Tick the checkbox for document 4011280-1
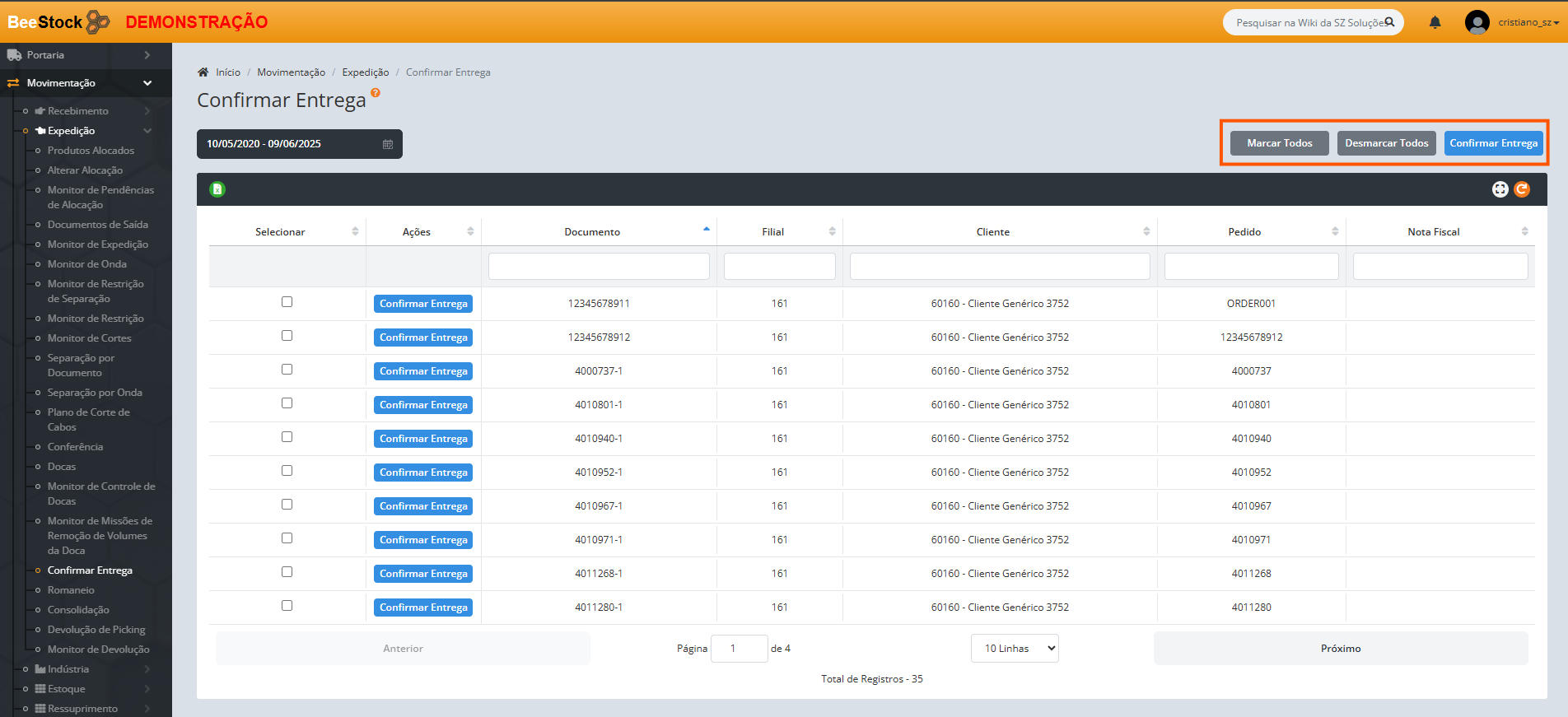Image resolution: width=1568 pixels, height=717 pixels. click(x=287, y=606)
